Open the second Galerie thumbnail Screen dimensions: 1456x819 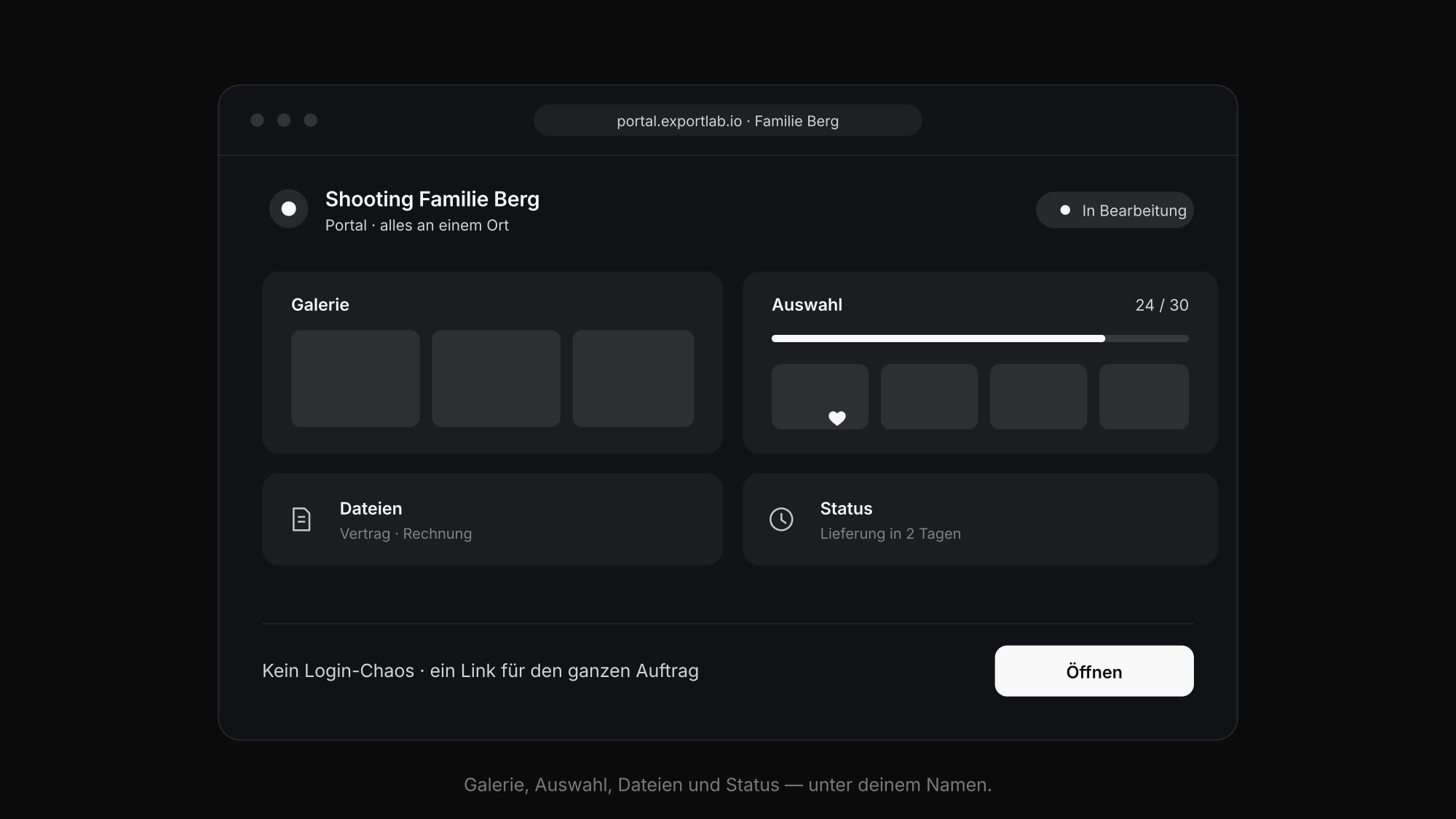tap(496, 379)
